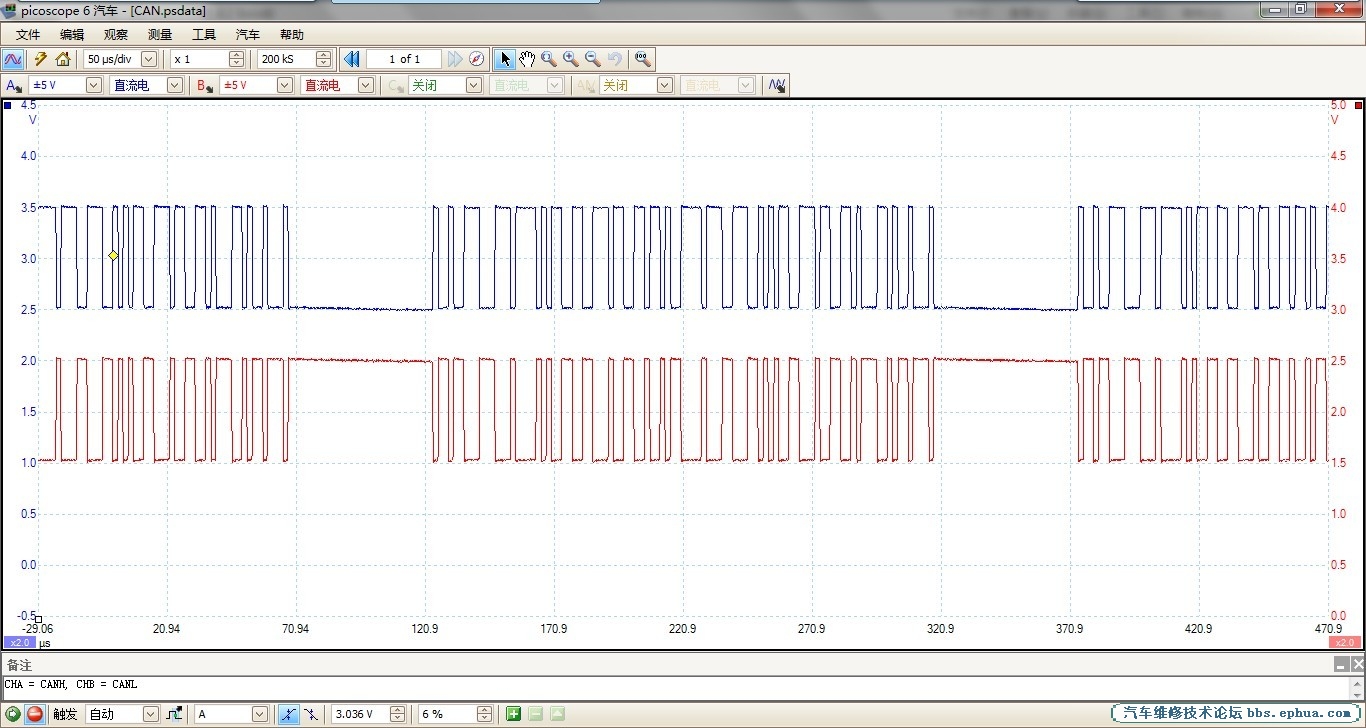Click the 200 kS samples stepper arrows
Screen dimensions: 1366x728
pos(323,59)
